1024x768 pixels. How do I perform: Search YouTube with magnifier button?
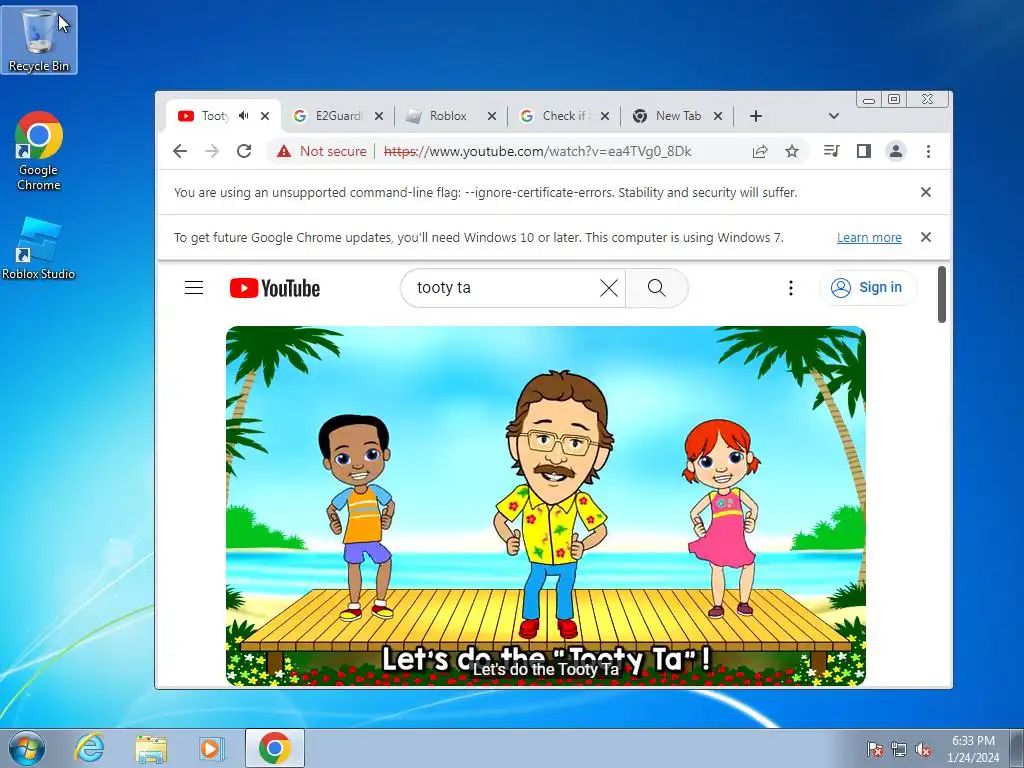pos(656,288)
